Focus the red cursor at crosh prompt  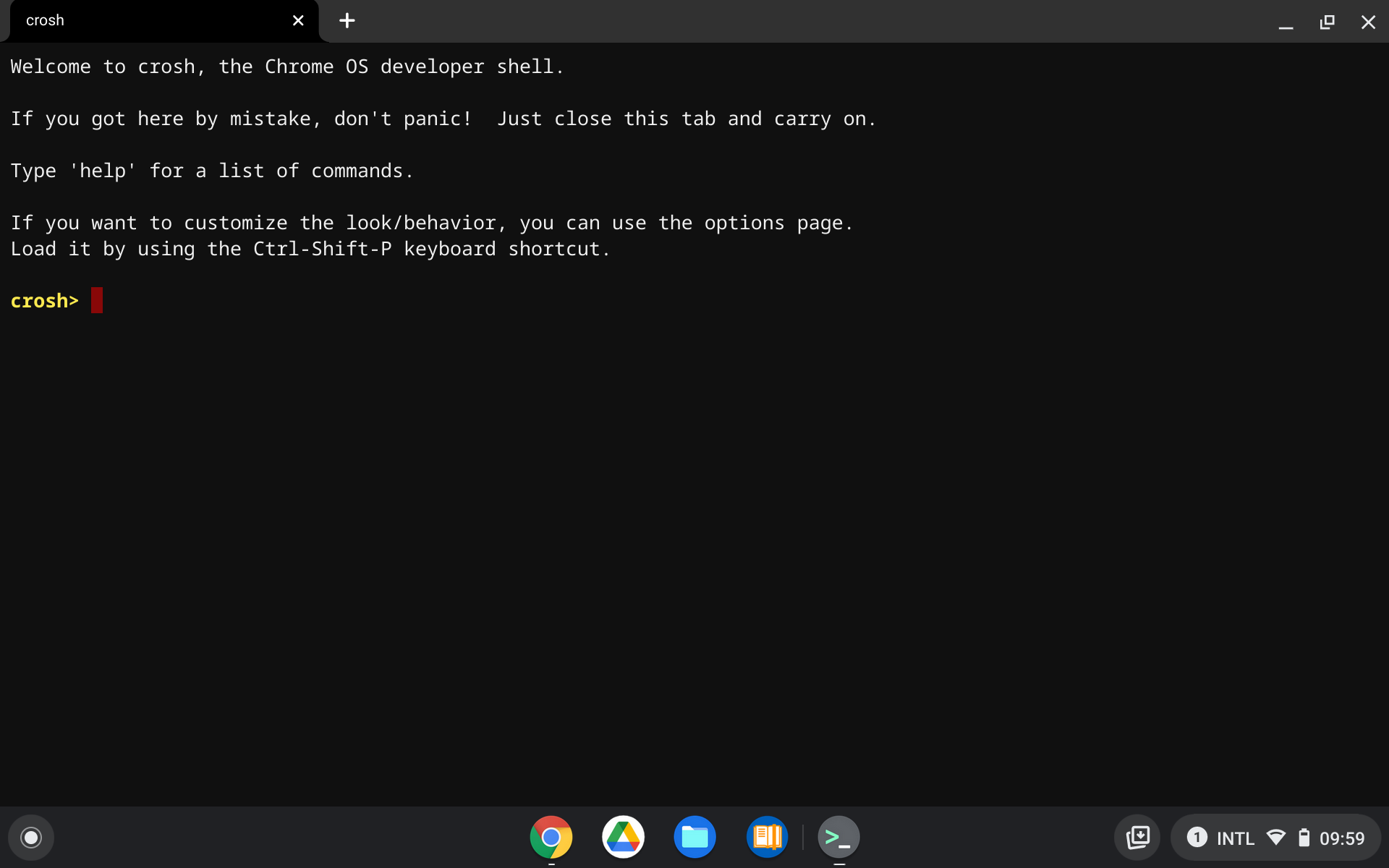click(97, 301)
